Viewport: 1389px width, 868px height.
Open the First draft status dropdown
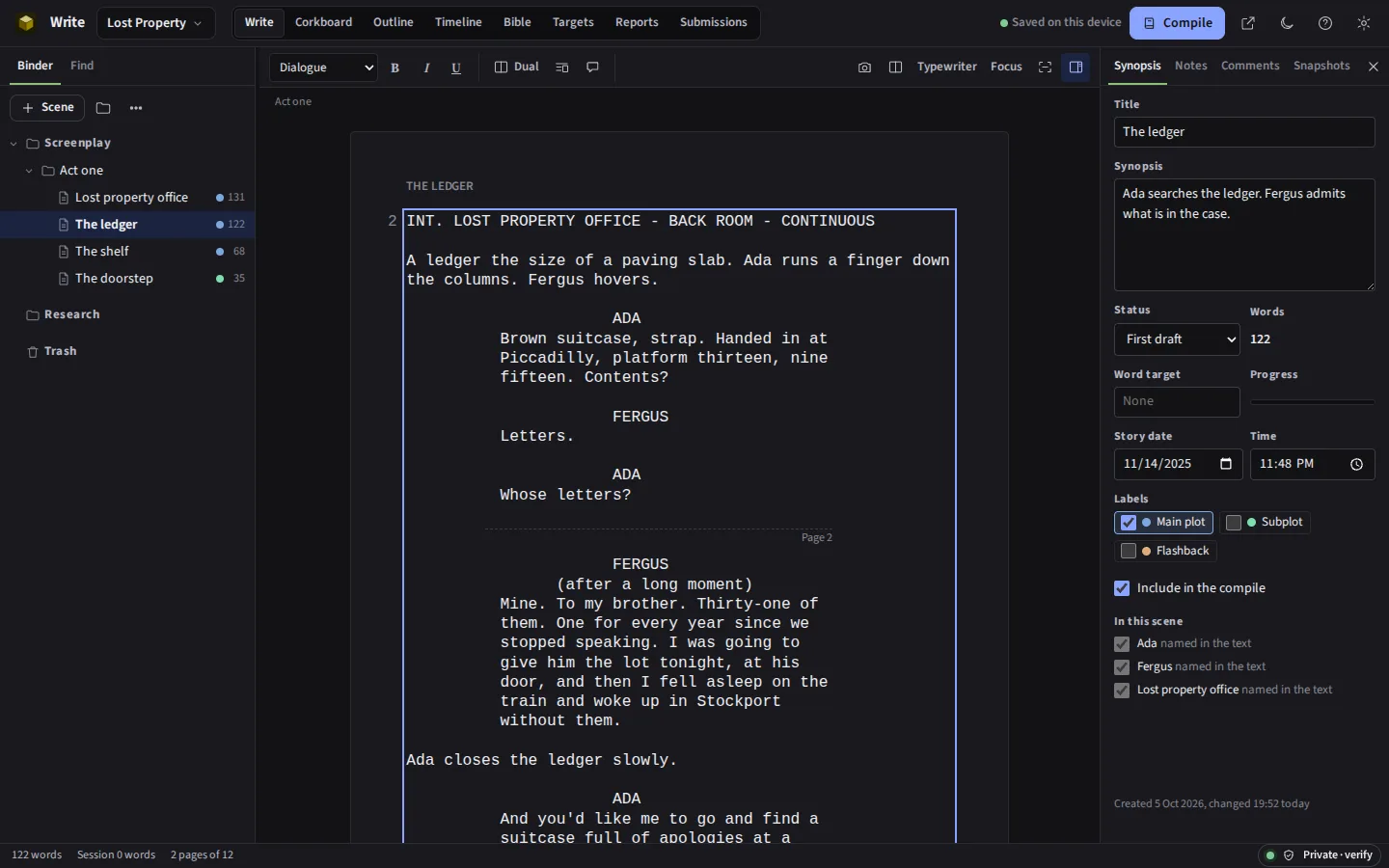tap(1177, 339)
